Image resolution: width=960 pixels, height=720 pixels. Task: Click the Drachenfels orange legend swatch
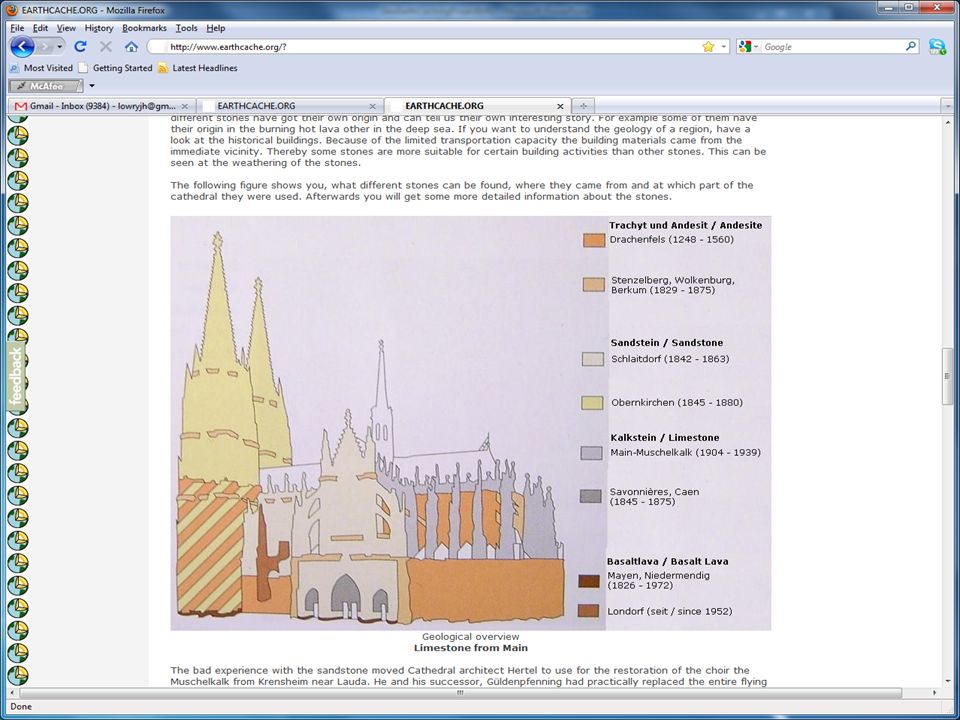point(594,240)
